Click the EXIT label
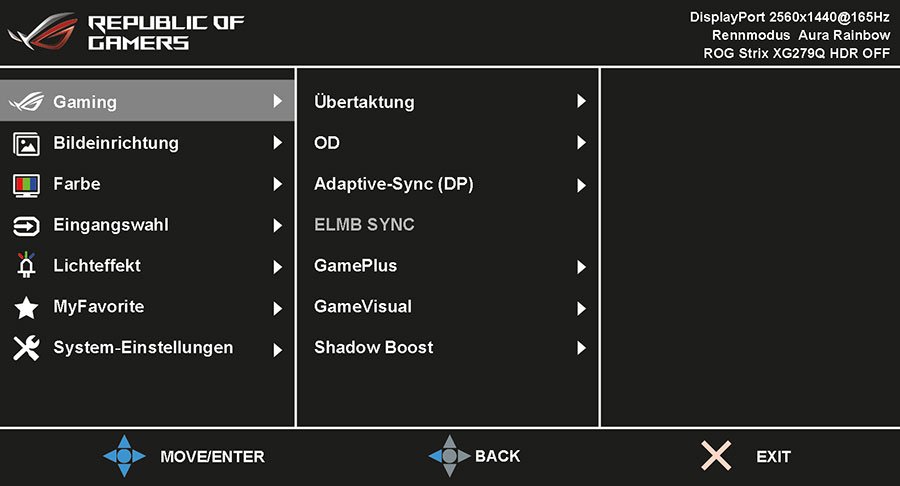Screen dimensions: 900x486 click(x=773, y=457)
